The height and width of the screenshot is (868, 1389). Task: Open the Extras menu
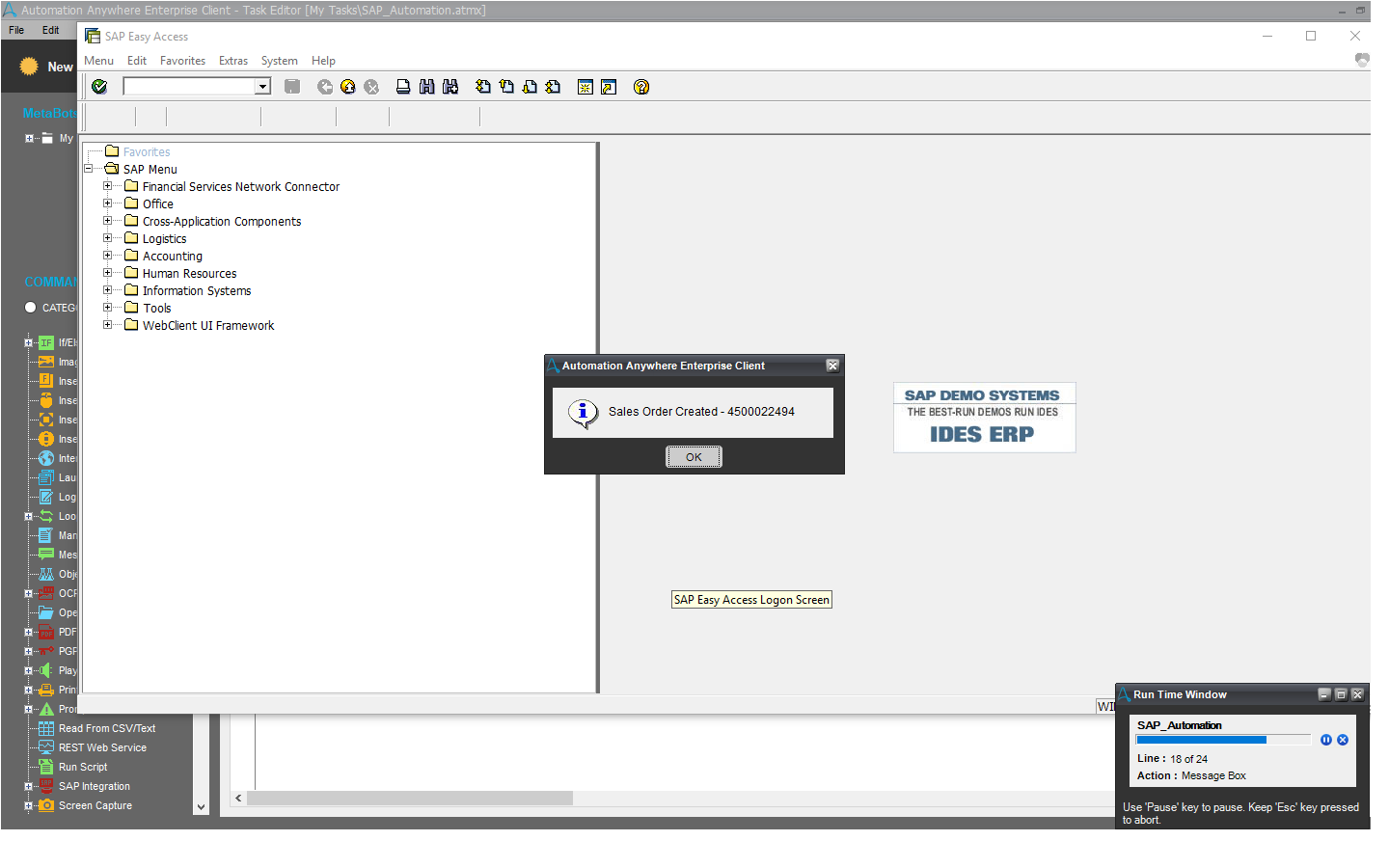click(x=233, y=61)
